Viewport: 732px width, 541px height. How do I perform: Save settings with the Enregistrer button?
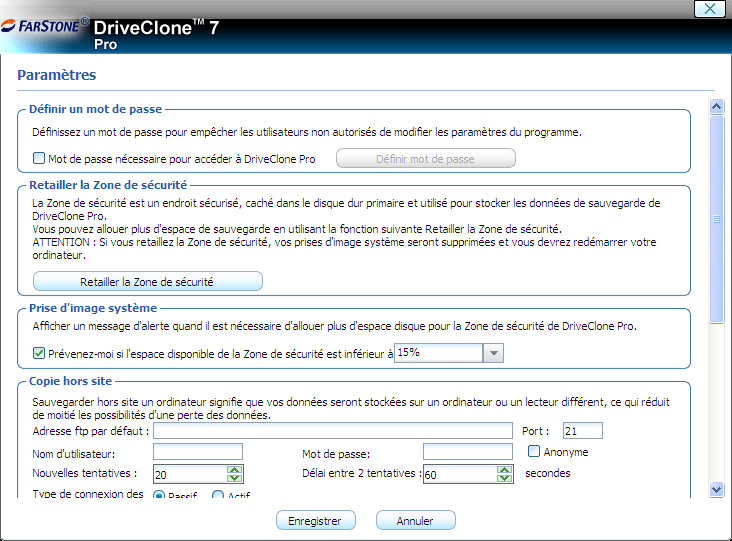point(316,520)
